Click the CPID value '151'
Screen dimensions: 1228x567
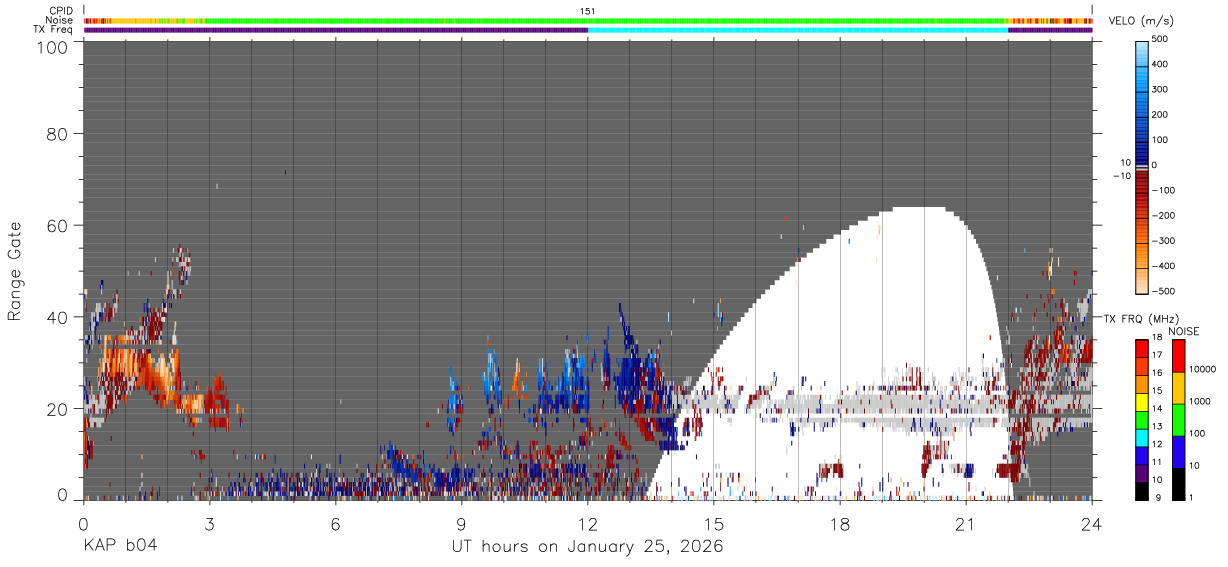coord(588,11)
